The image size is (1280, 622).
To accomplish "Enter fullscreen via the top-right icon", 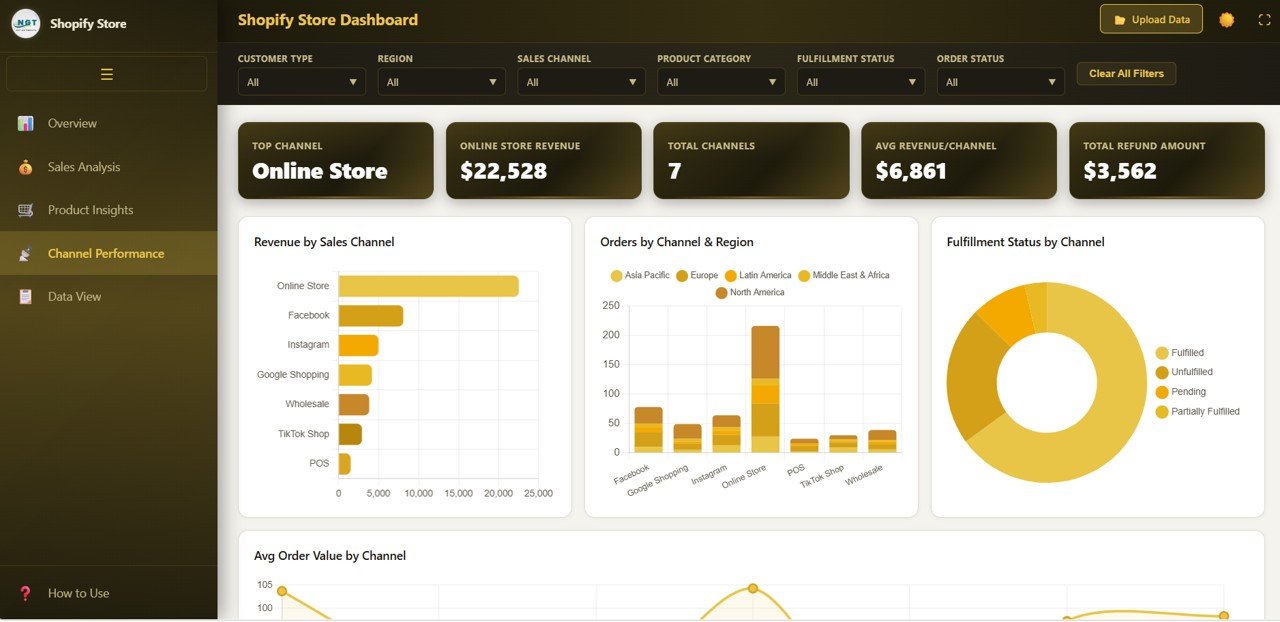I will coord(1264,19).
